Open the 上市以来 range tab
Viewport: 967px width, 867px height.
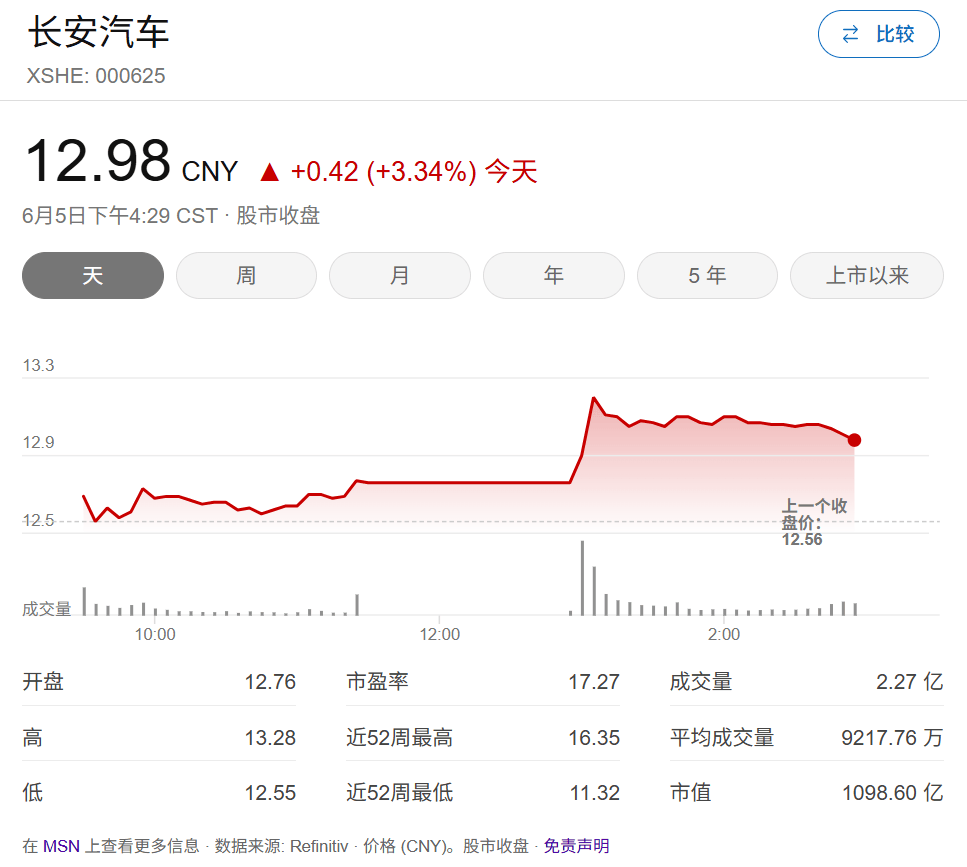click(x=867, y=275)
